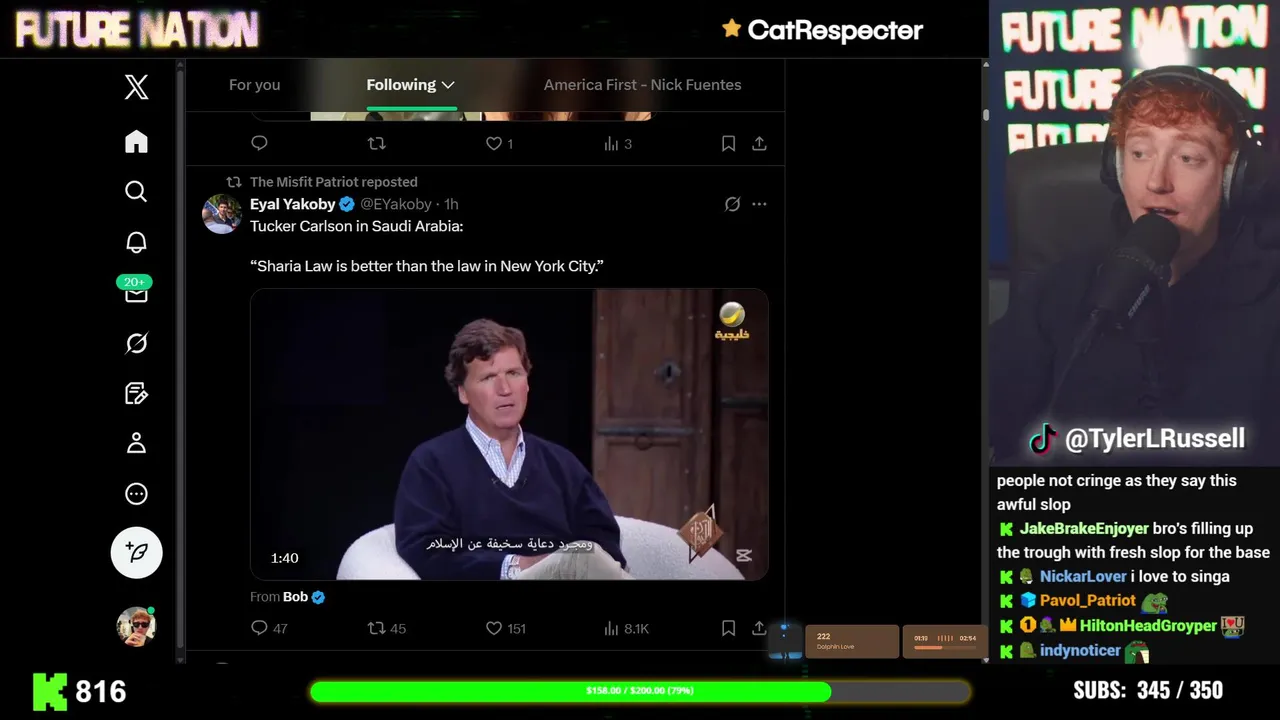Open America First - Nick Fuentes tab
1280x720 pixels.
pyautogui.click(x=642, y=85)
